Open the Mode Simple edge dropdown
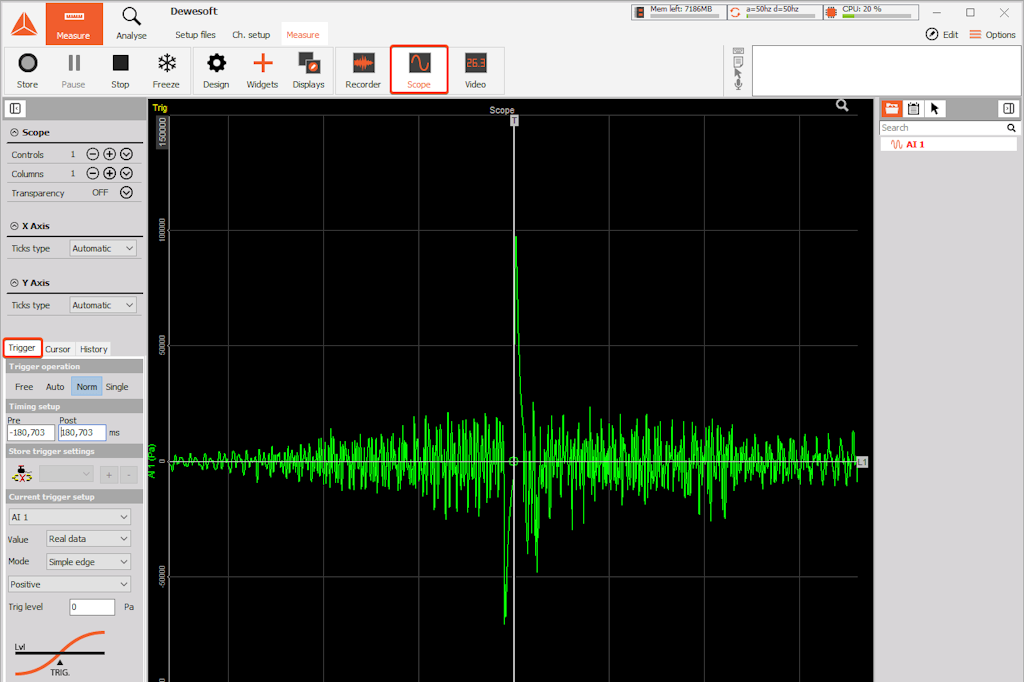The height and width of the screenshot is (682, 1024). (88, 562)
